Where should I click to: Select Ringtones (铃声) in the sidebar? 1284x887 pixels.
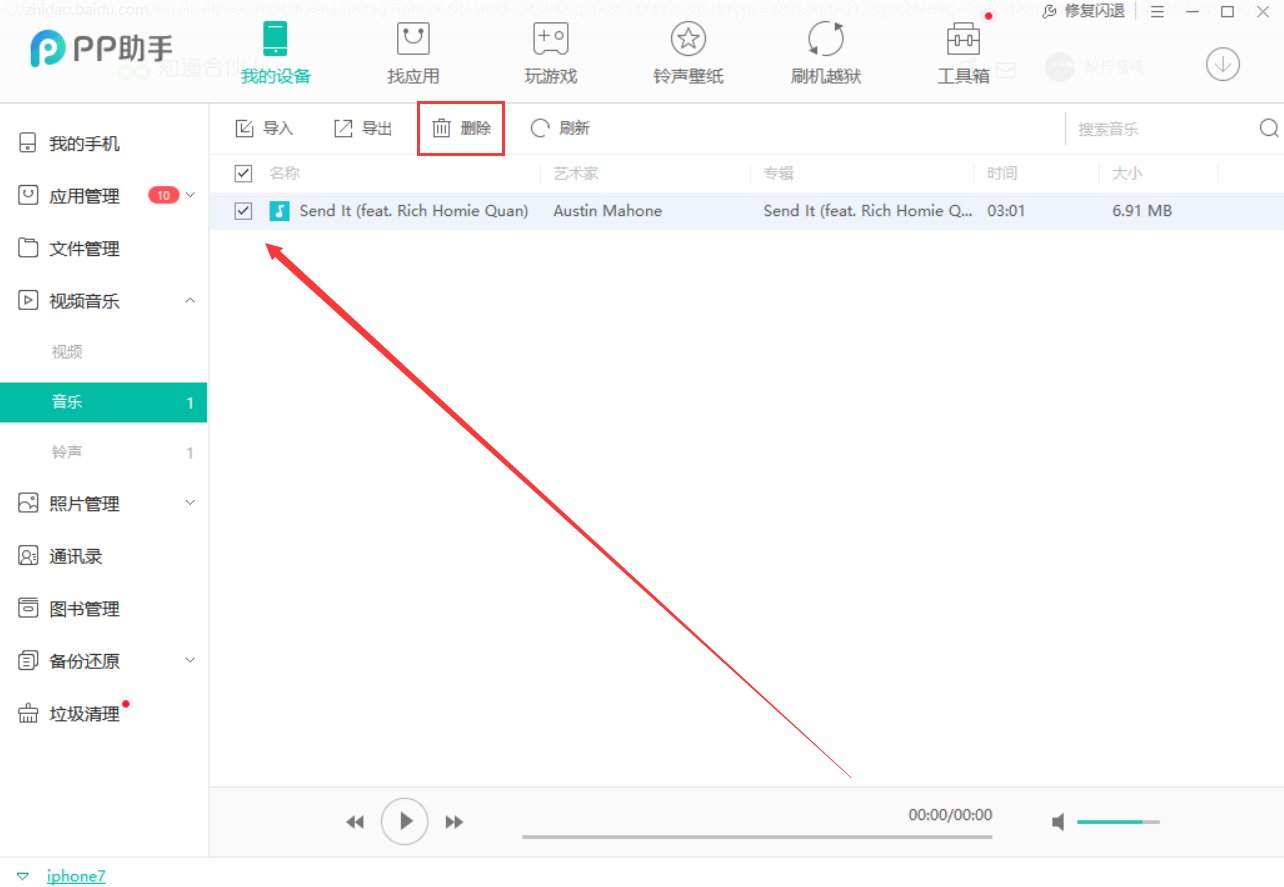point(67,453)
